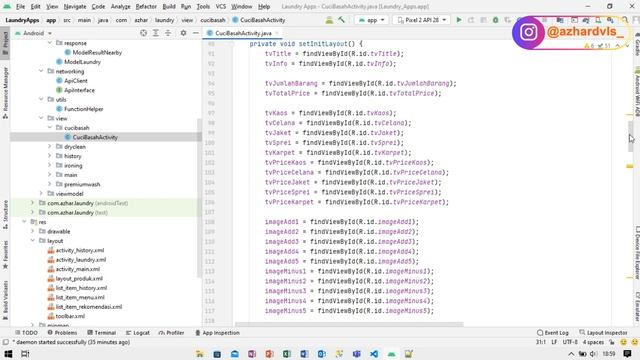Open the App Inspection tool window

click(x=217, y=333)
